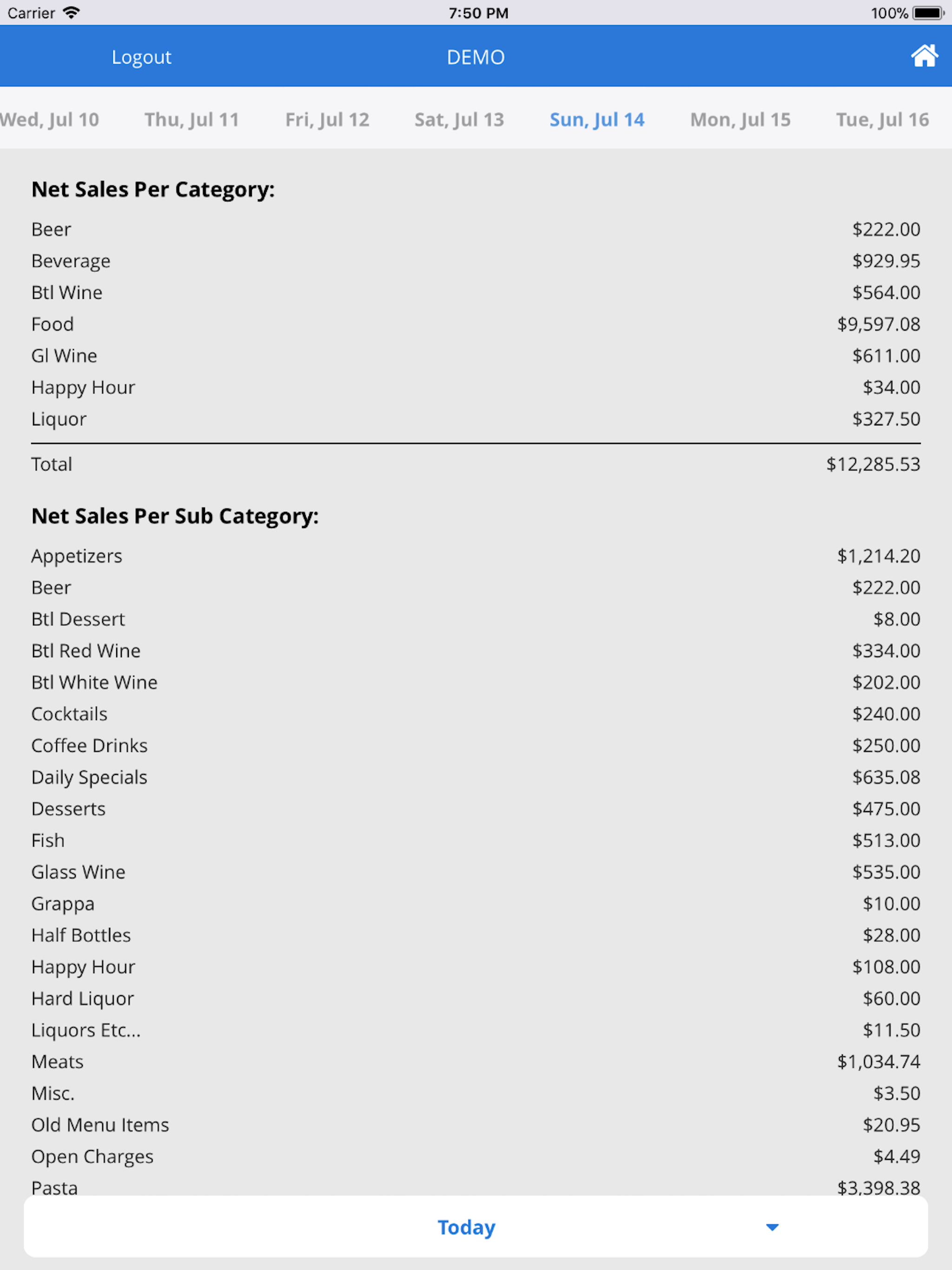Tap the Beverage category sales row
The image size is (952, 1270).
pos(476,261)
